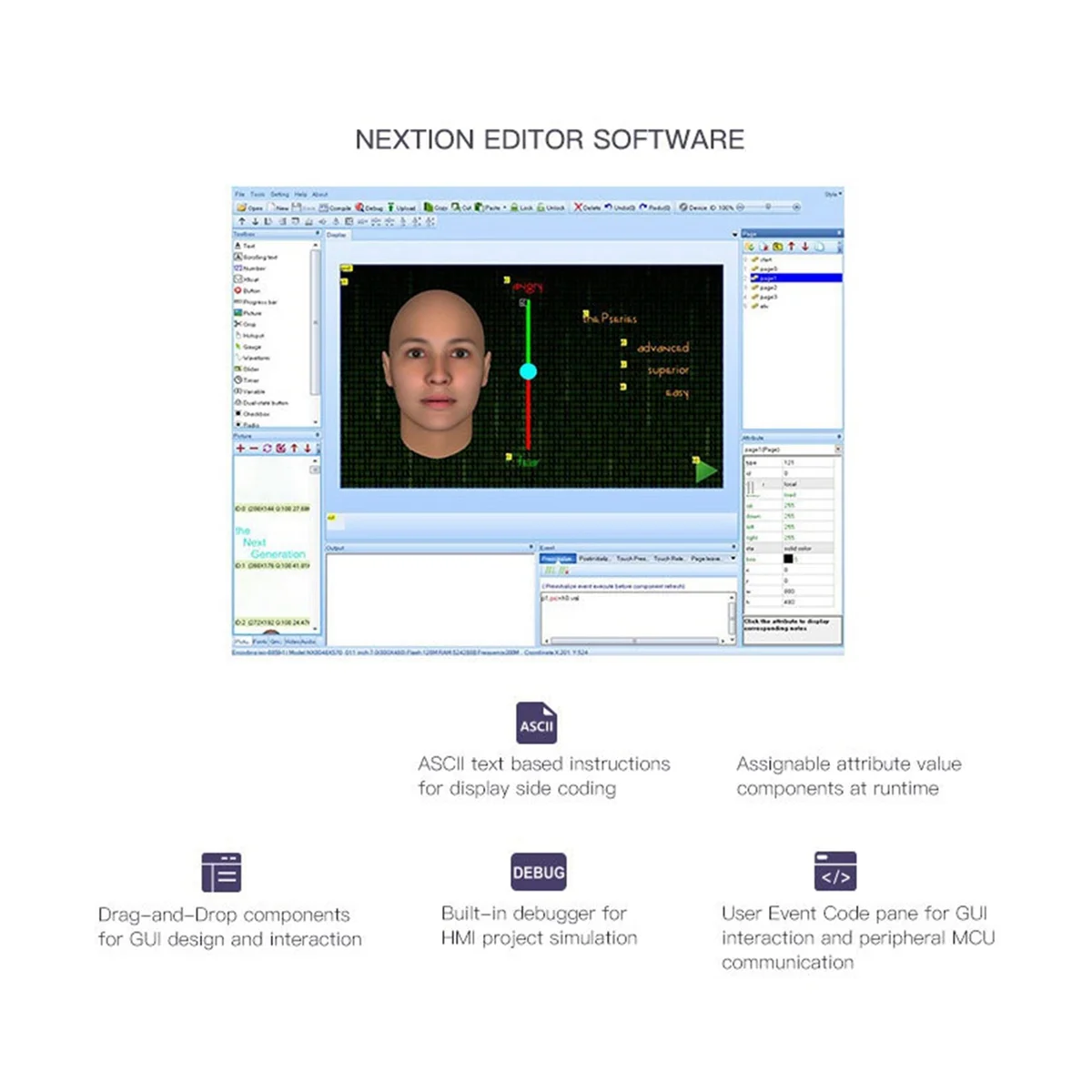The image size is (1092, 1092).
Task: Click the black bco color swatch
Action: click(788, 559)
